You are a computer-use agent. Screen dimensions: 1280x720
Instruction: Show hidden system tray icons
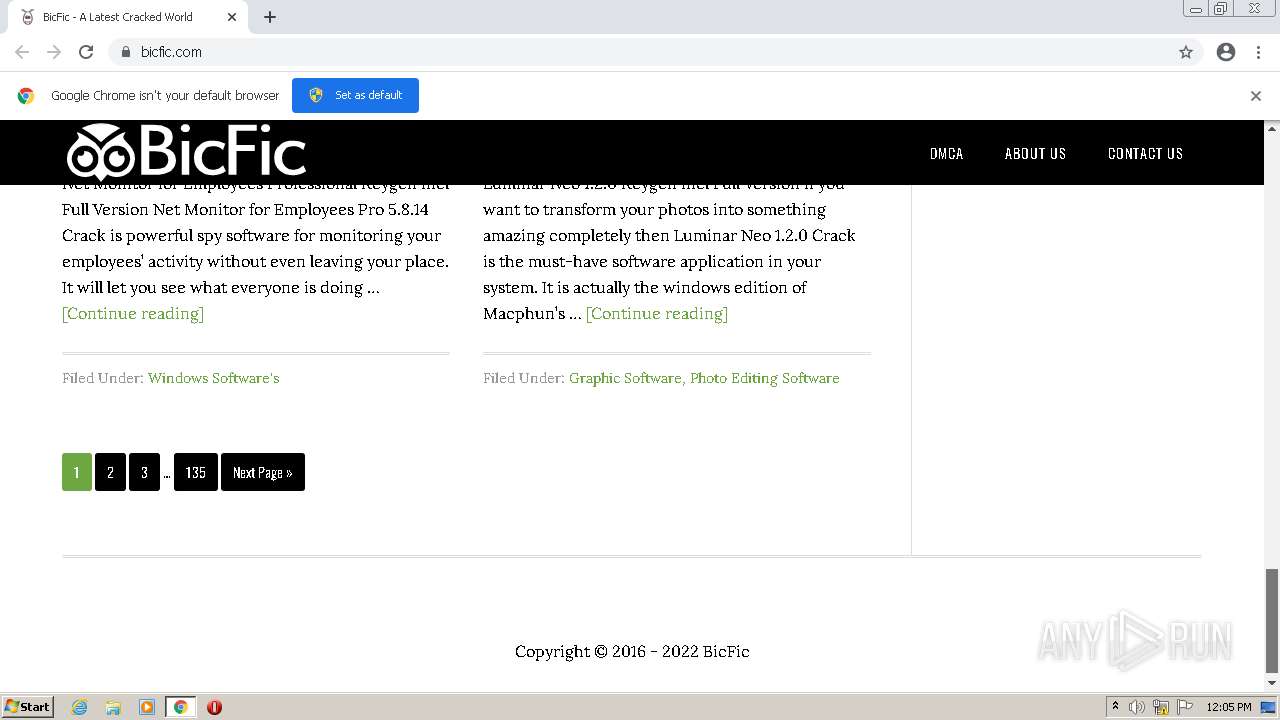pos(1115,707)
